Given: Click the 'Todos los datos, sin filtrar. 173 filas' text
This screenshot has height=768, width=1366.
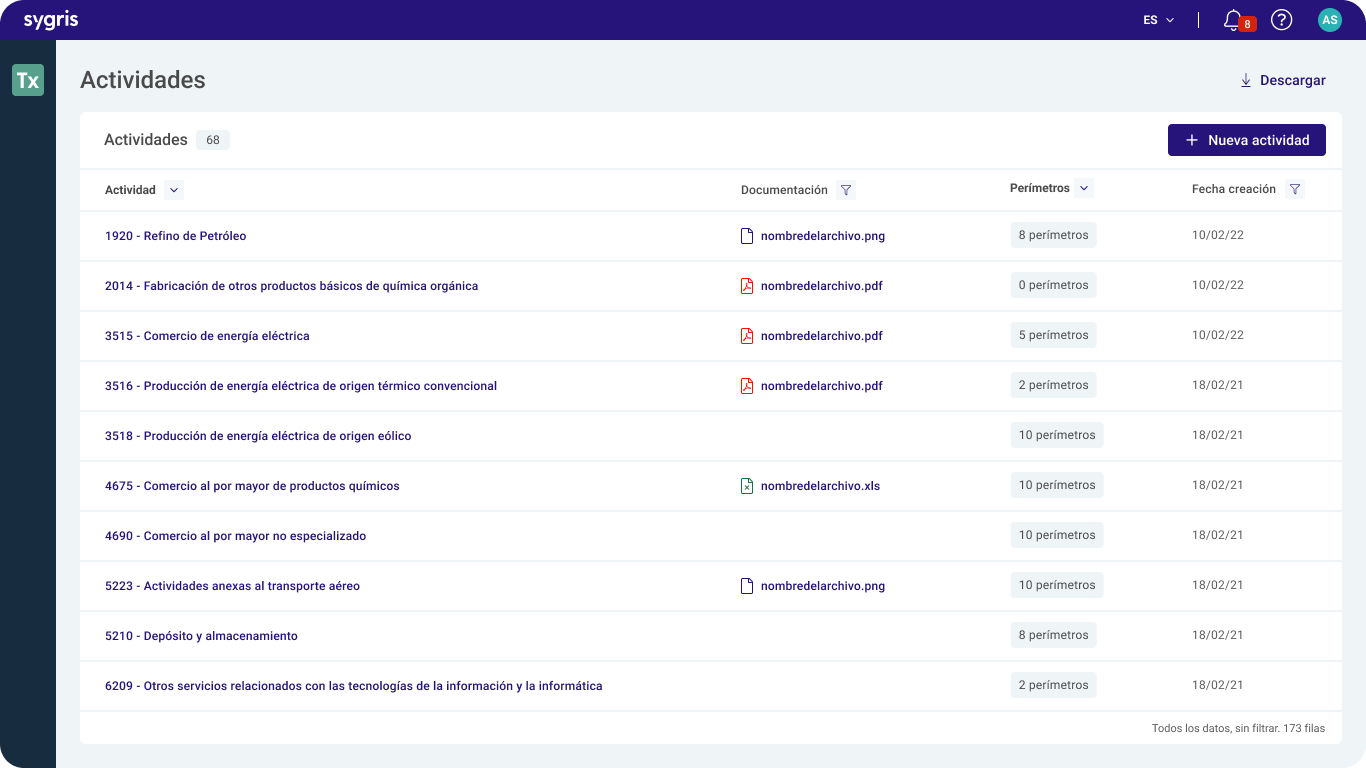Looking at the screenshot, I should (1239, 728).
